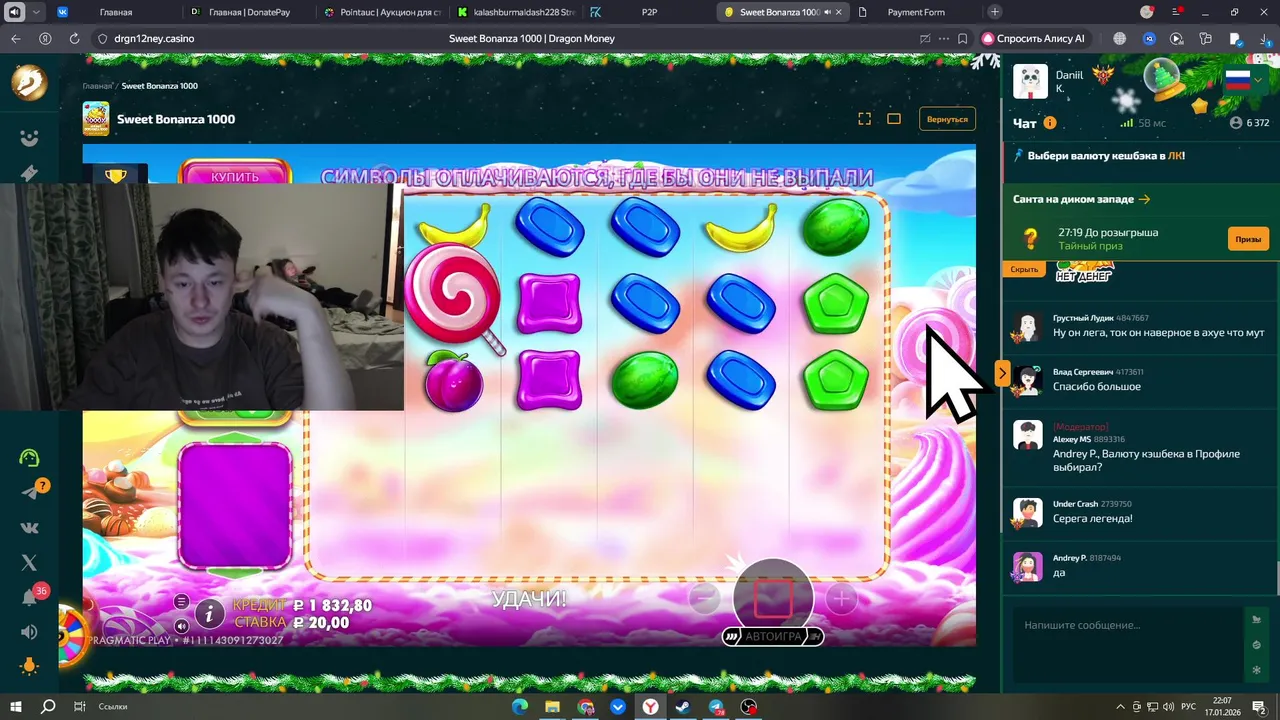1280x720 pixels.
Task: Open notifications bell with 36 badge
Action: [29, 597]
